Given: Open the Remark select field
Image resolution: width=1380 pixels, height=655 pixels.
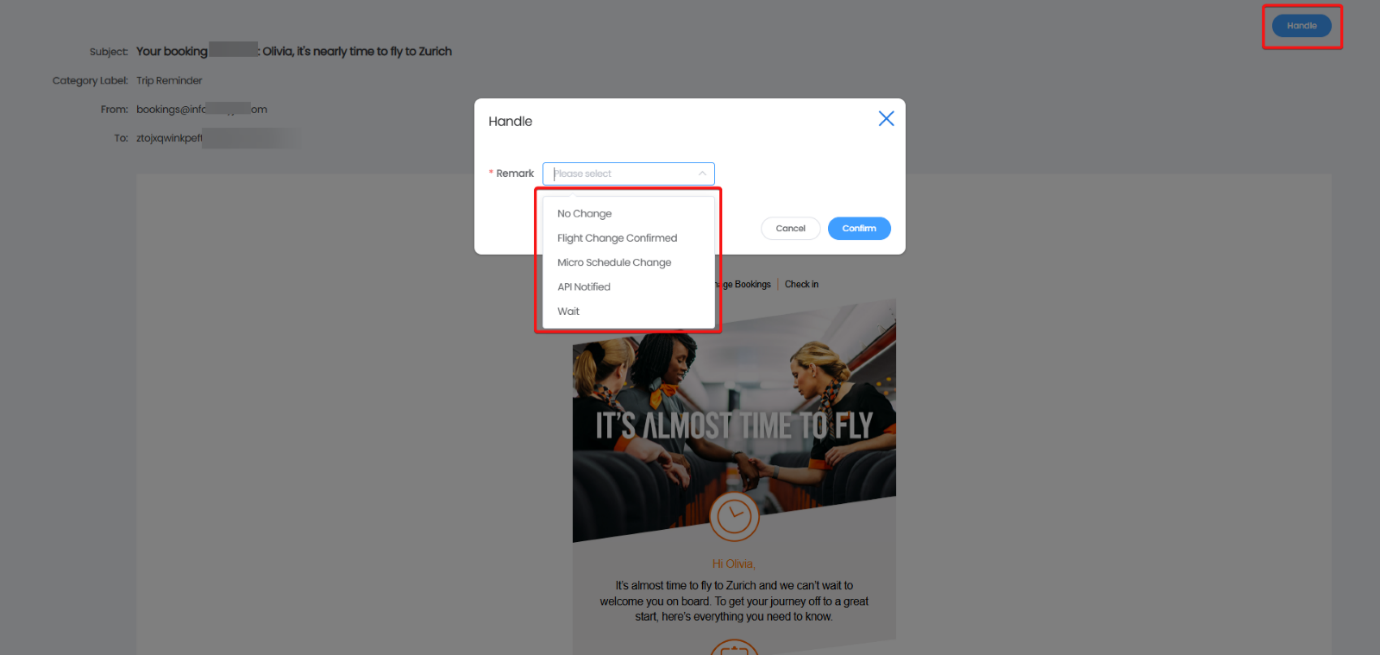Looking at the screenshot, I should [628, 174].
